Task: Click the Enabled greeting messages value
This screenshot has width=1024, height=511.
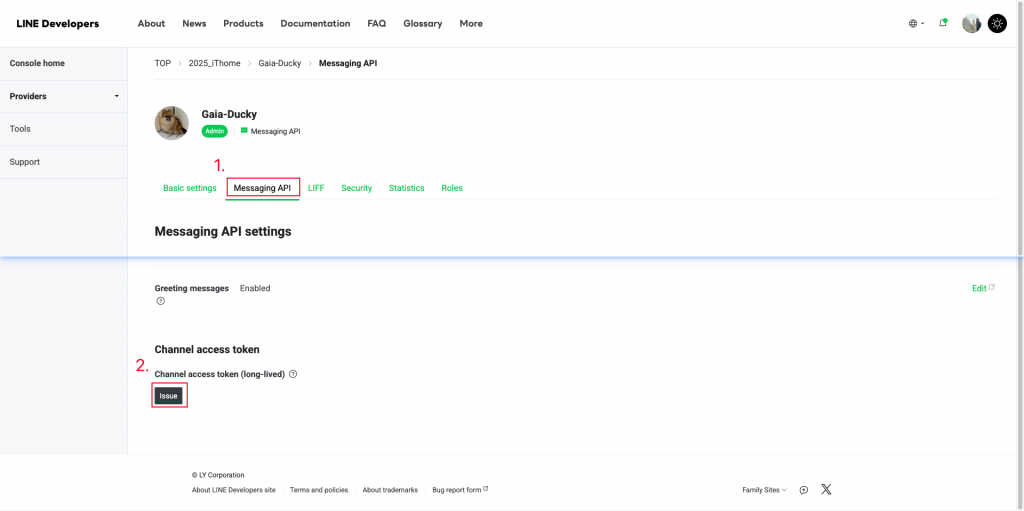Action: [255, 288]
